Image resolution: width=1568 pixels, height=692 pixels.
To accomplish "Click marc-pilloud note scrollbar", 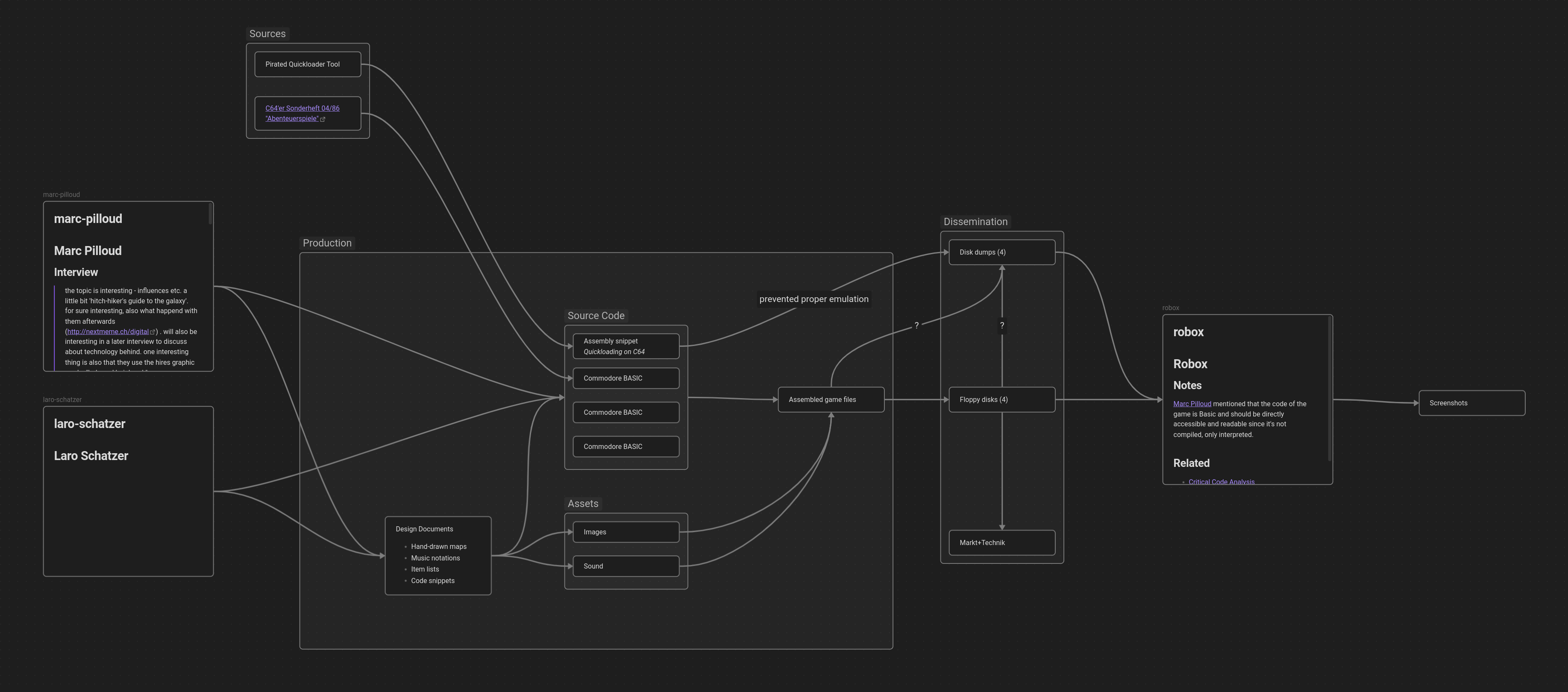I will point(210,214).
